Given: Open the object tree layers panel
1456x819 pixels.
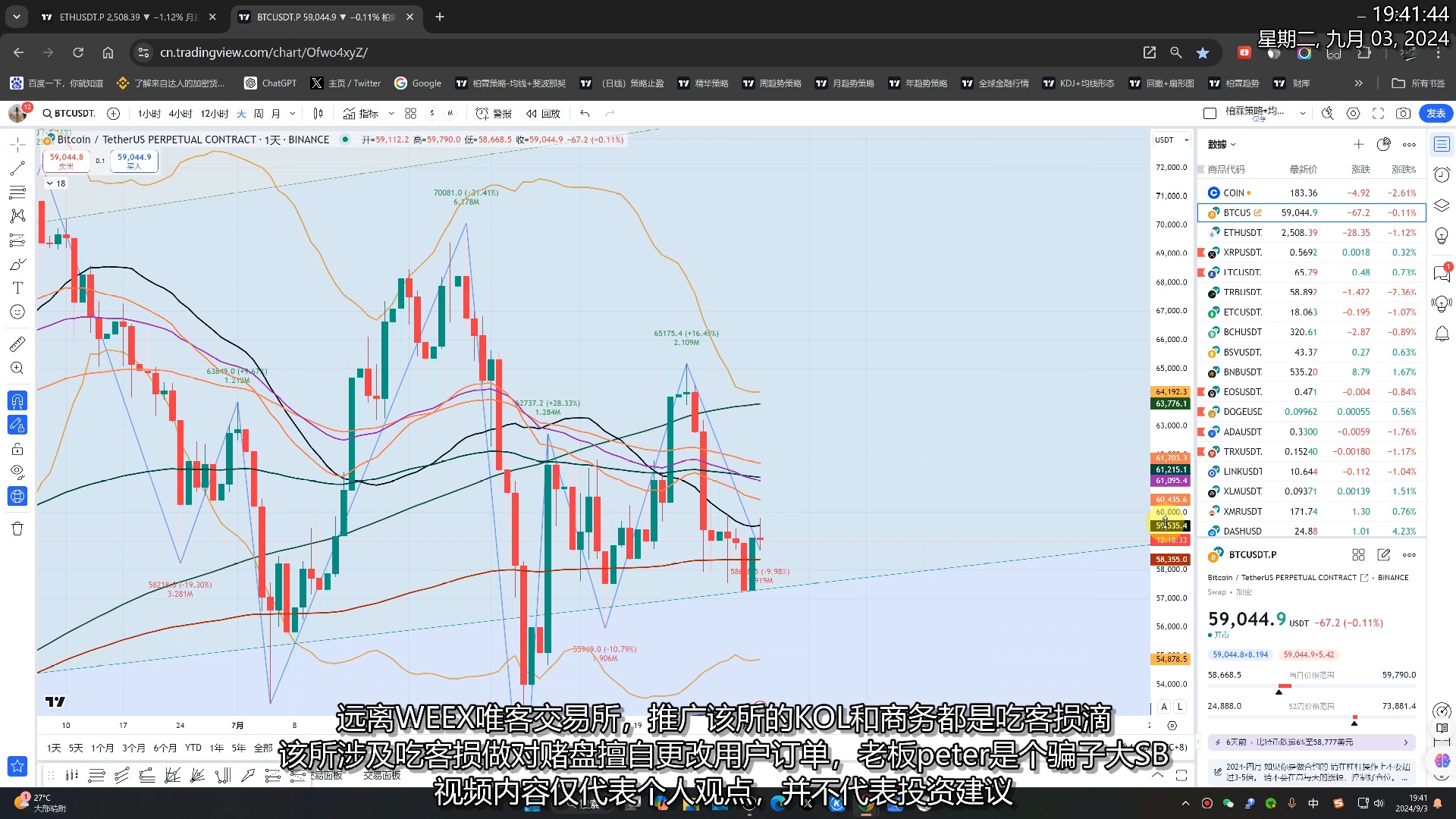Looking at the screenshot, I should pyautogui.click(x=1442, y=206).
